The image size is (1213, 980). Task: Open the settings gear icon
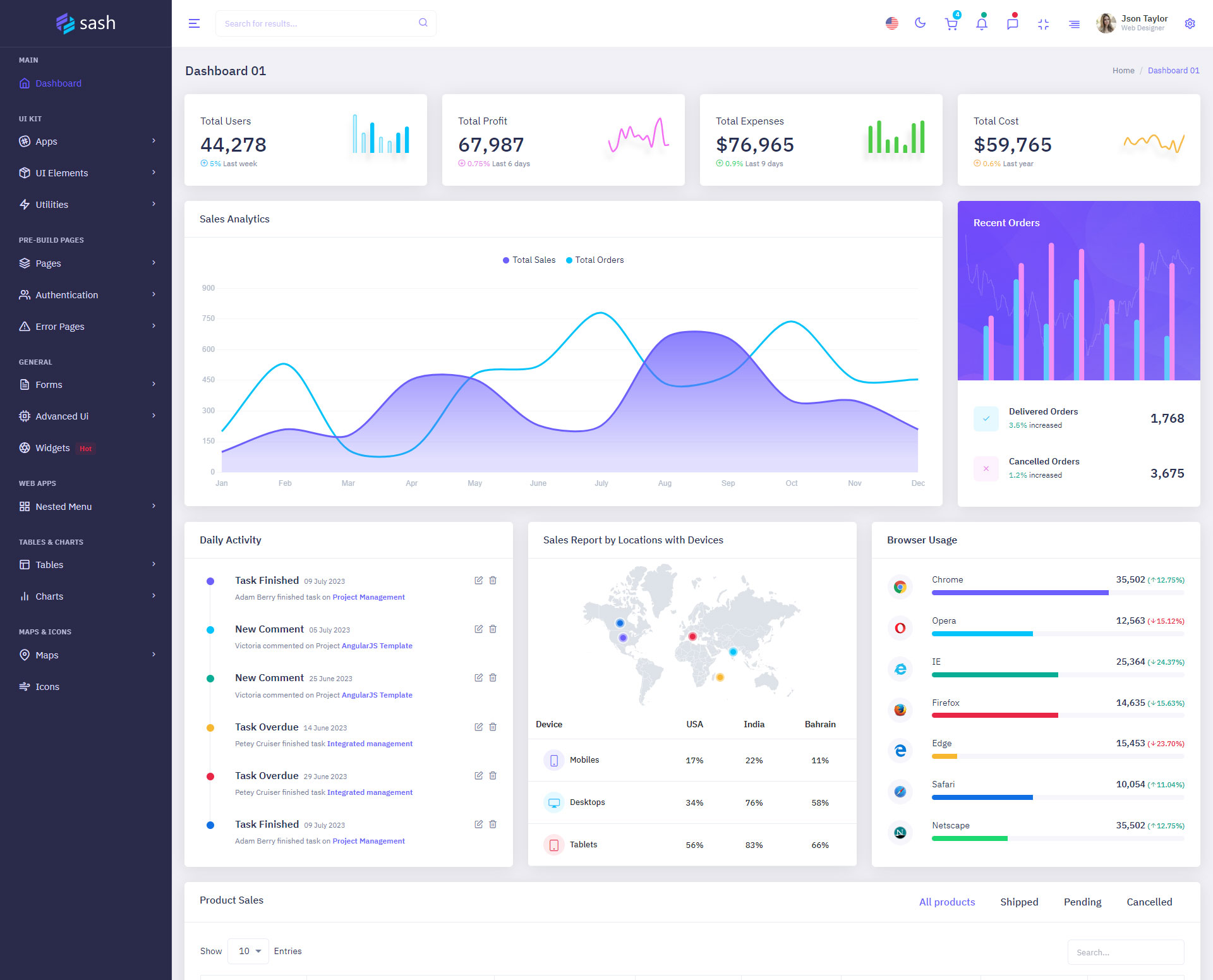pos(1190,23)
